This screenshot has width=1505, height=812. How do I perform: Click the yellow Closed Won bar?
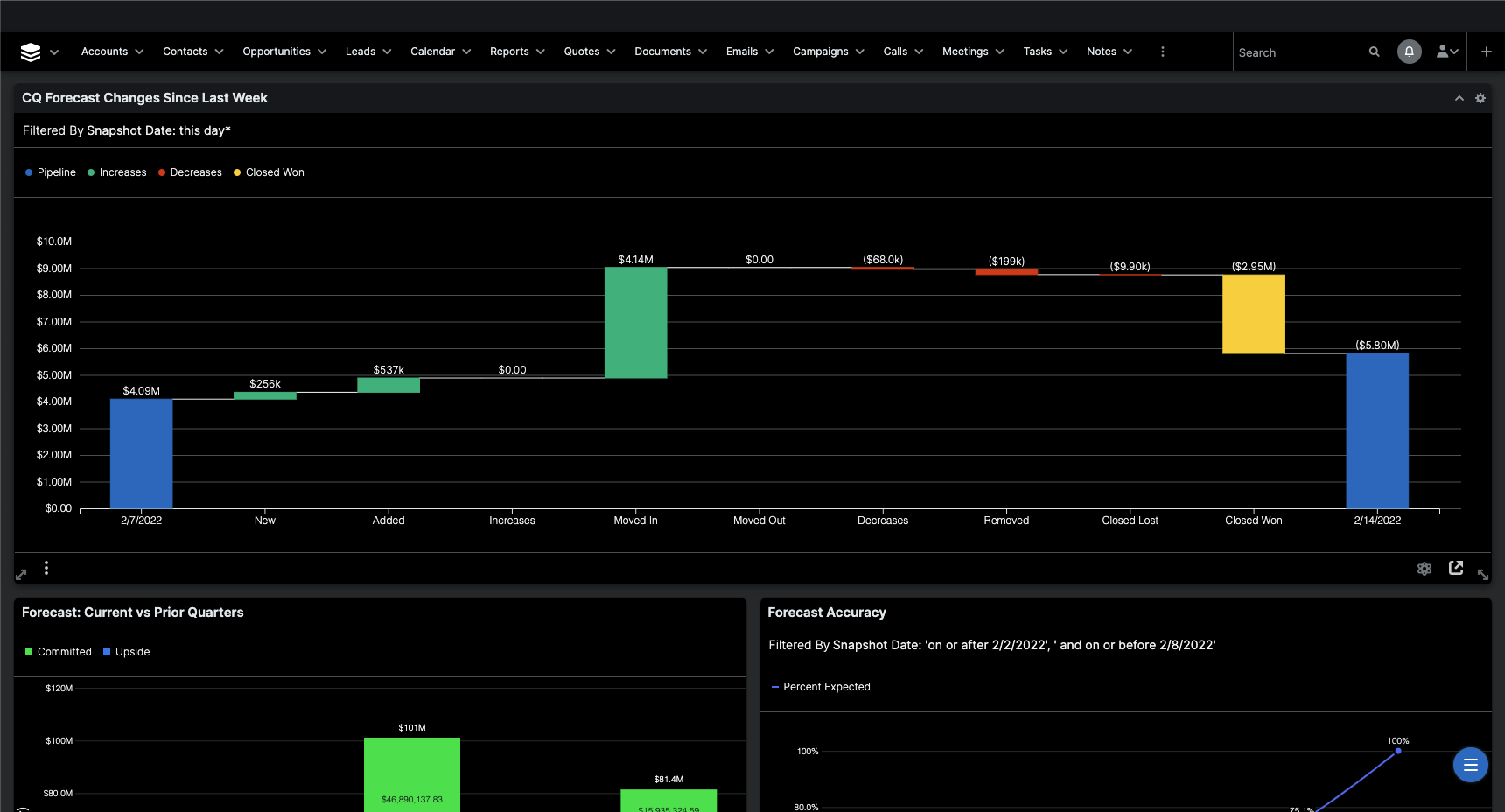(1254, 314)
